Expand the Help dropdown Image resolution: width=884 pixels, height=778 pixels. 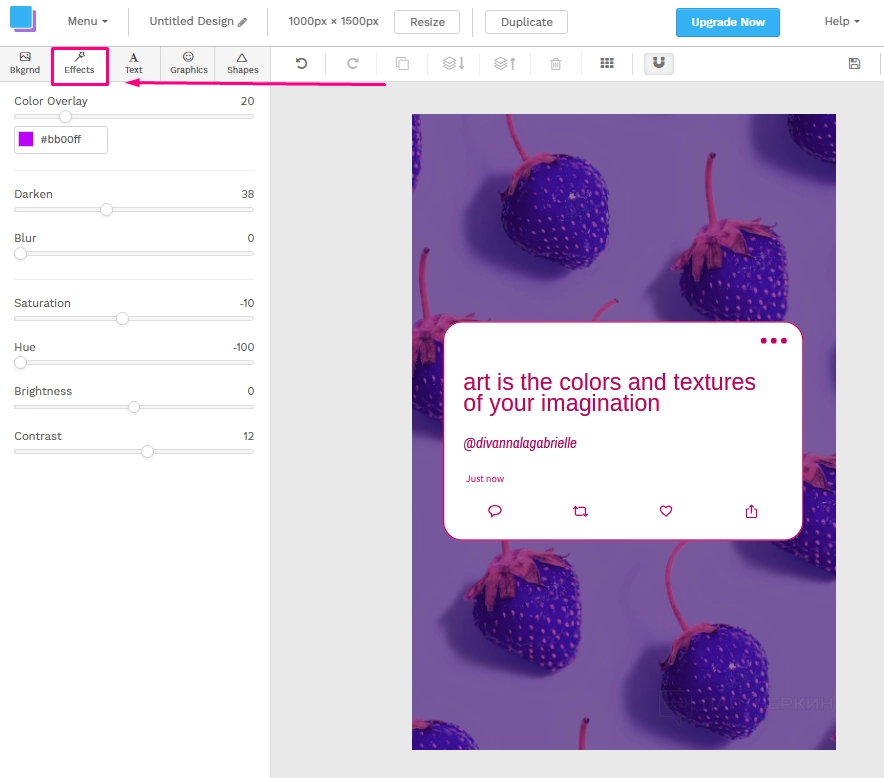(841, 21)
